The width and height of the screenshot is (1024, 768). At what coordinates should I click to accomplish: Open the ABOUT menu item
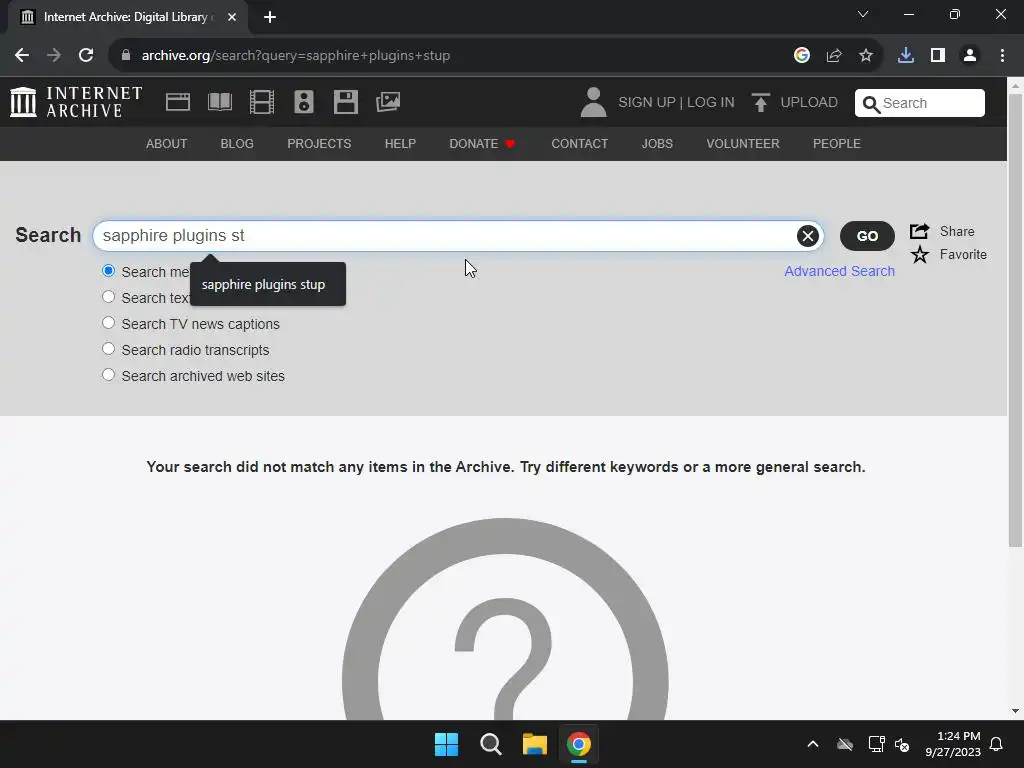click(167, 144)
